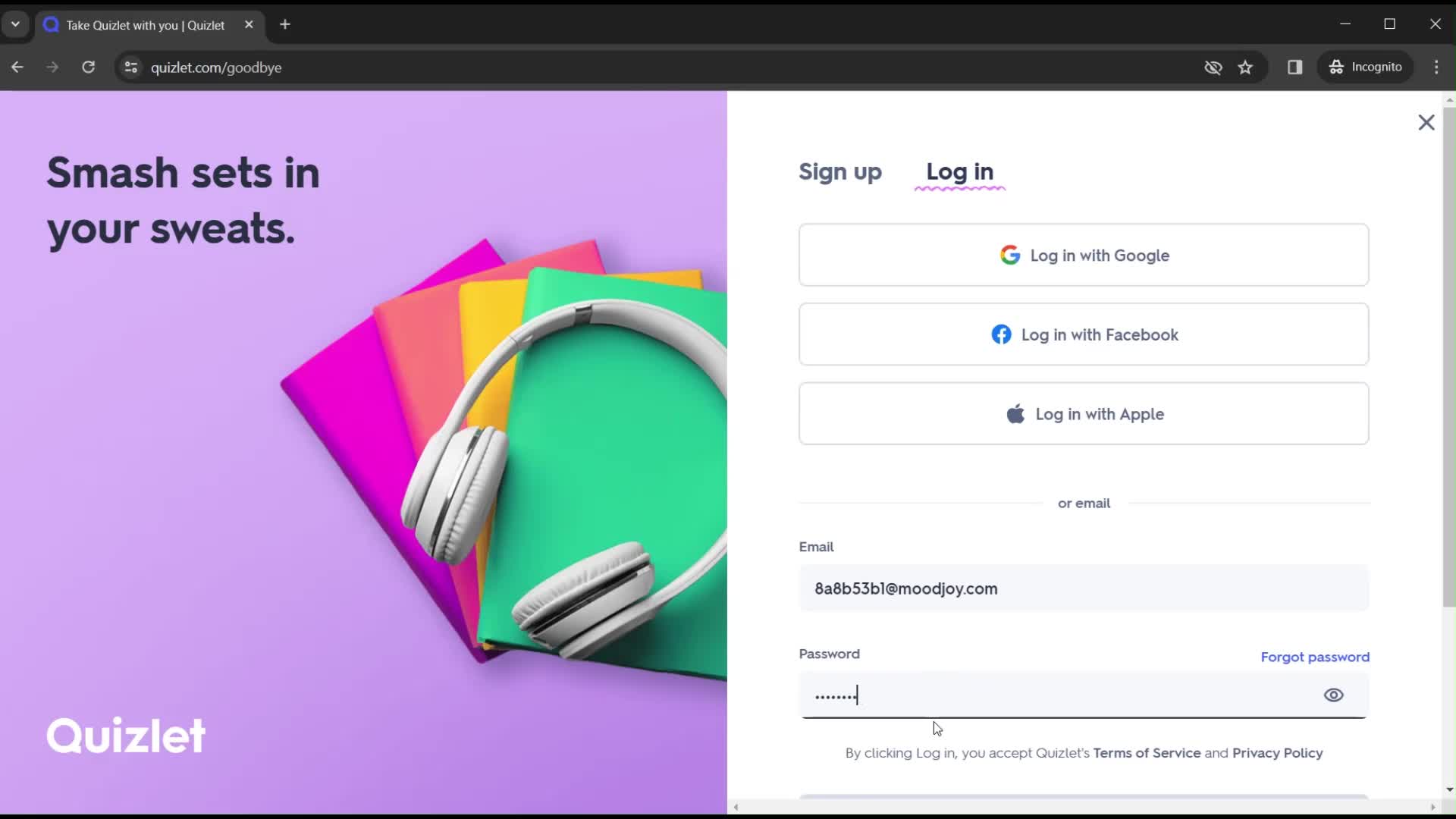Click the close modal X button
The image size is (1456, 819).
[x=1428, y=121]
